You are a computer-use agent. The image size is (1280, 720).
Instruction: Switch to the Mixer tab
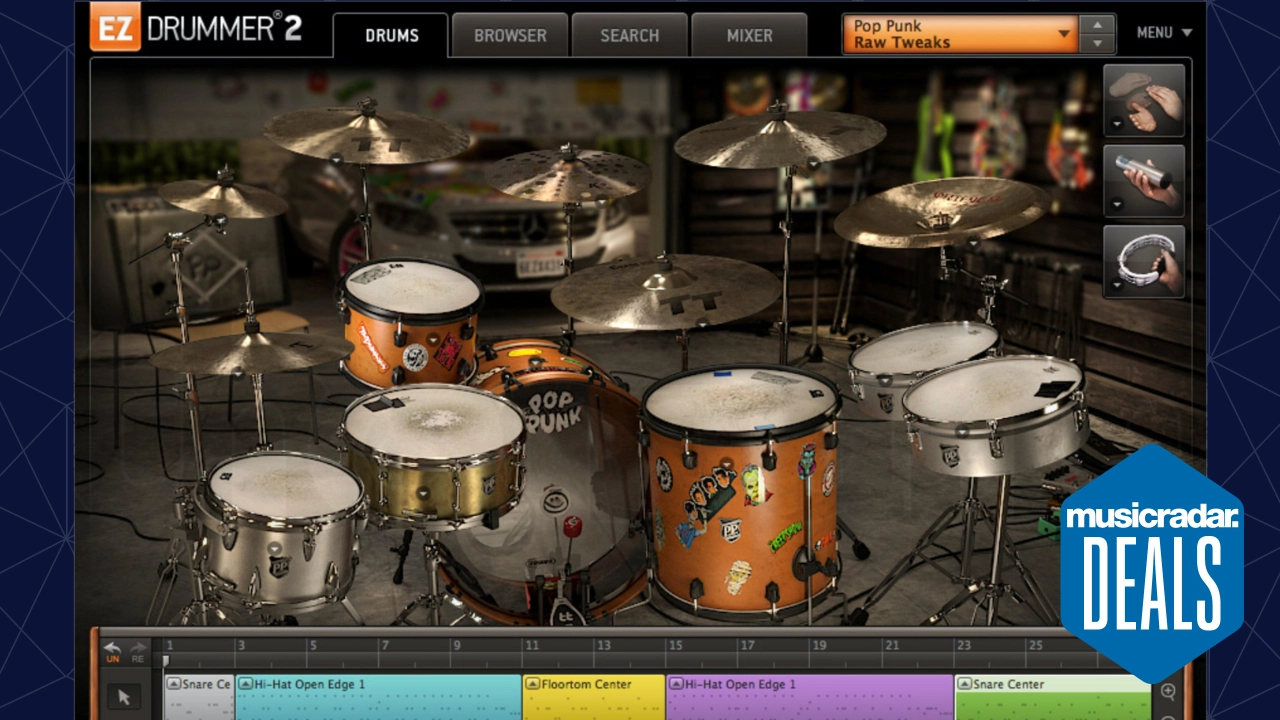point(749,35)
